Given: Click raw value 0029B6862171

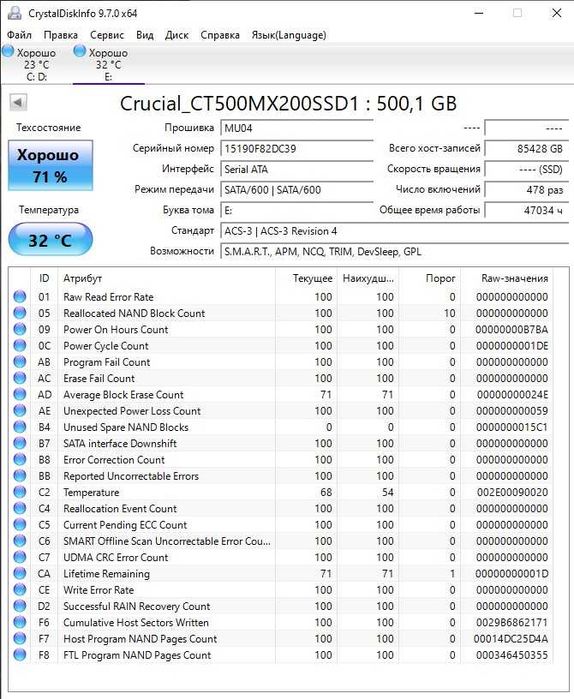Looking at the screenshot, I should (x=512, y=622).
